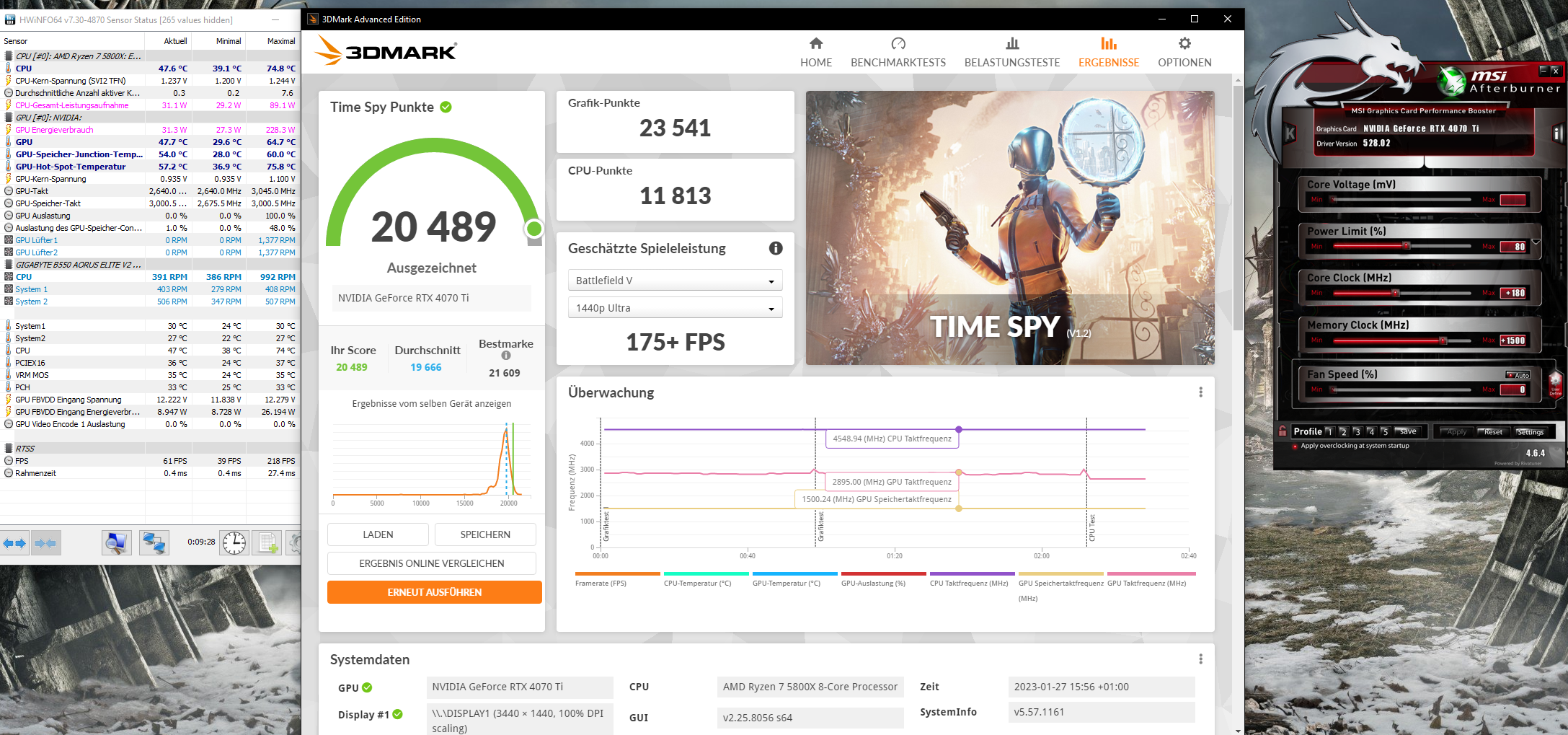
Task: Toggle the Afterburner profile lock icon
Action: pyautogui.click(x=1283, y=431)
